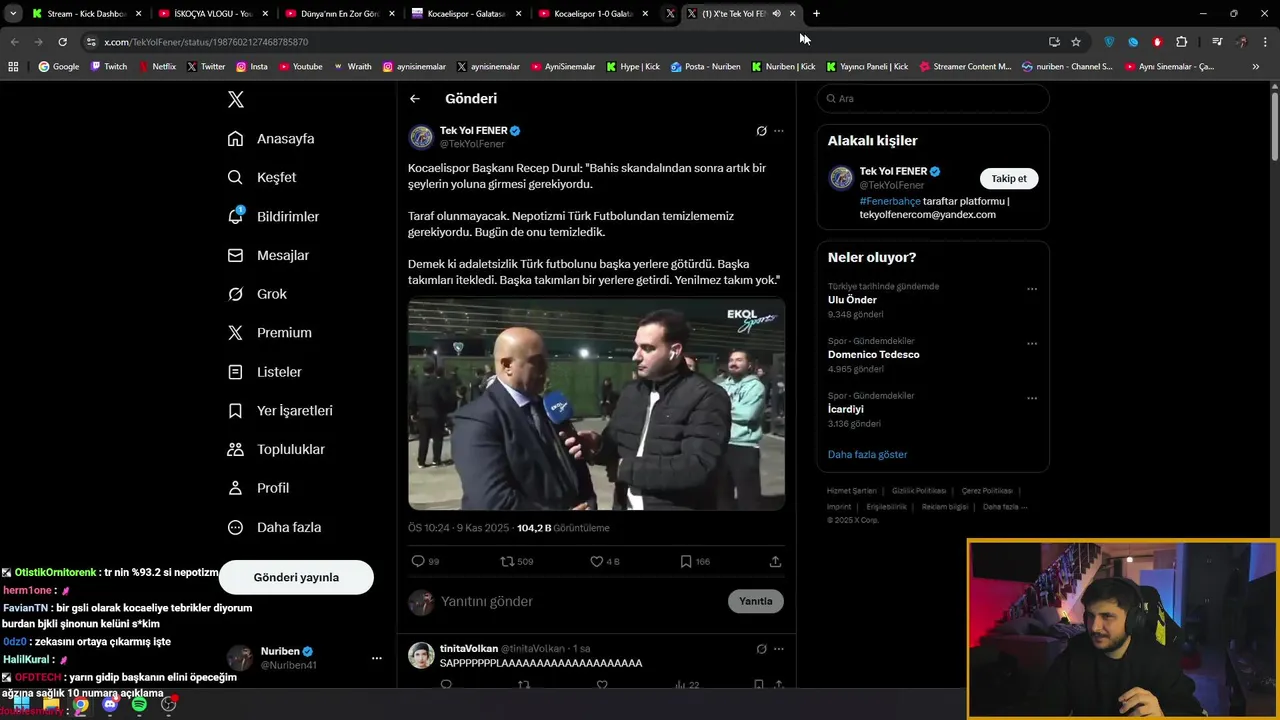The image size is (1280, 720).
Task: Play the Ekol Sports interview video
Action: (596, 405)
